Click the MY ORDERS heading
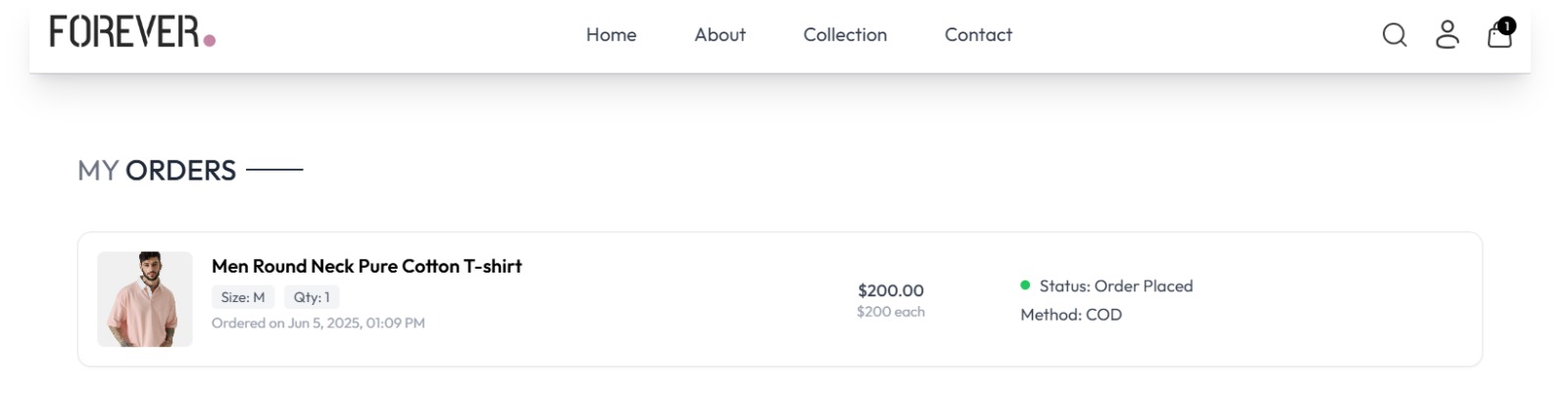Screen dimensions: 1568x406 tap(157, 171)
